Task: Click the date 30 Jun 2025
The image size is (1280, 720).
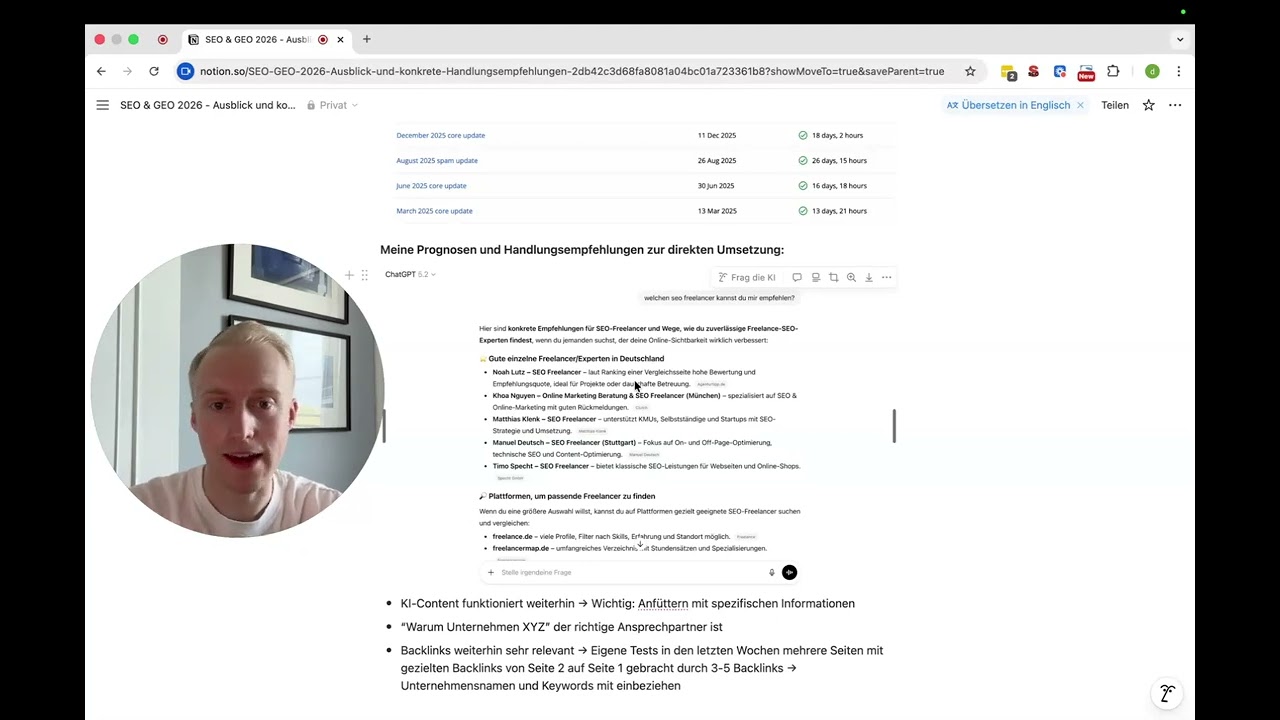Action: click(x=716, y=185)
